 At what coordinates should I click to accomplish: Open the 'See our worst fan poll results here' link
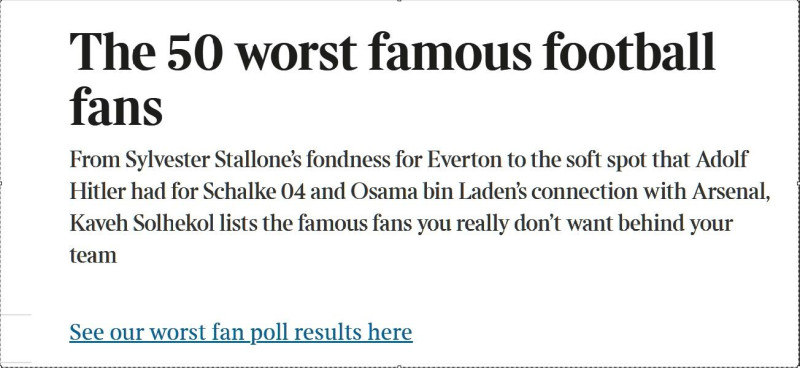[241, 332]
